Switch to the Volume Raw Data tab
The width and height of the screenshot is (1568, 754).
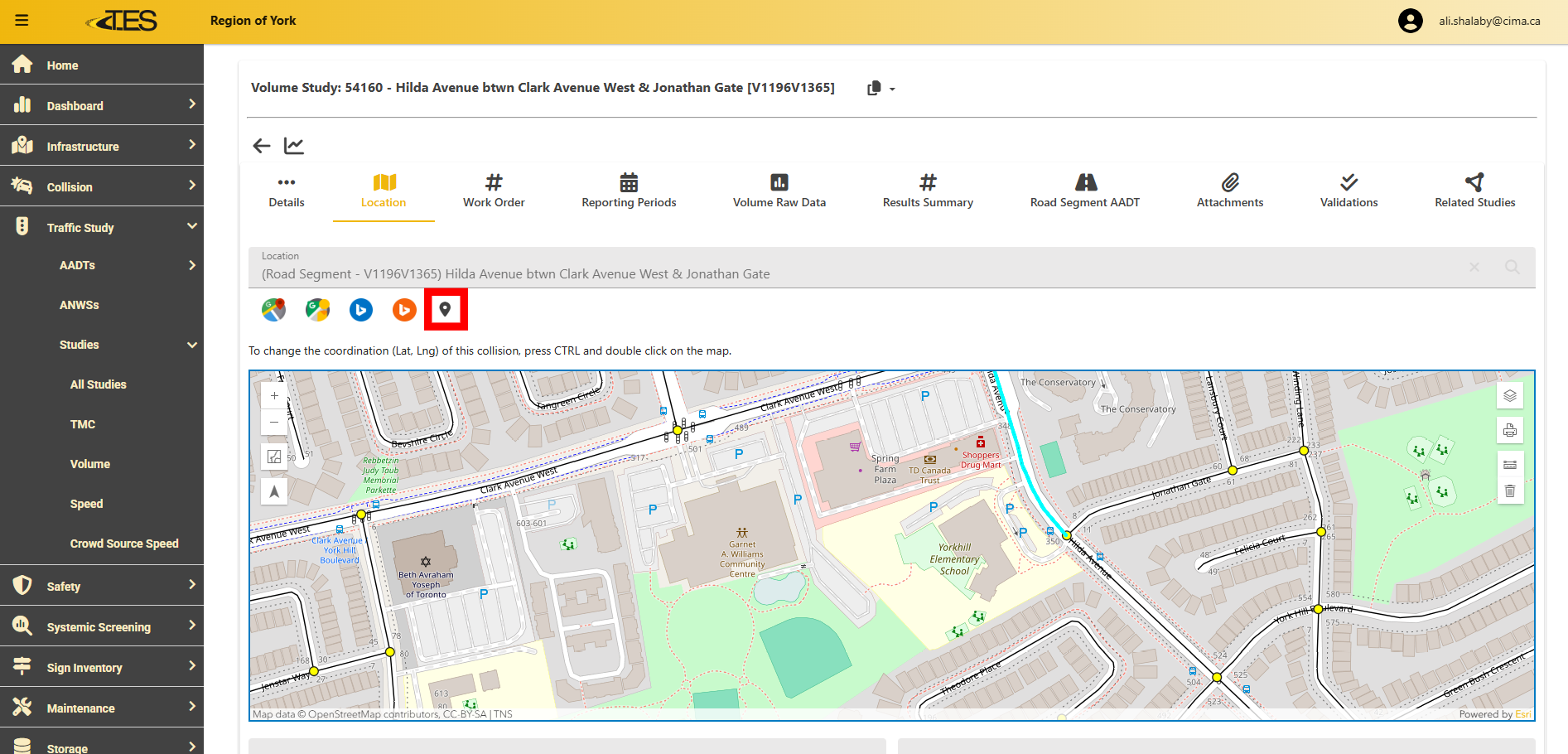(x=779, y=191)
